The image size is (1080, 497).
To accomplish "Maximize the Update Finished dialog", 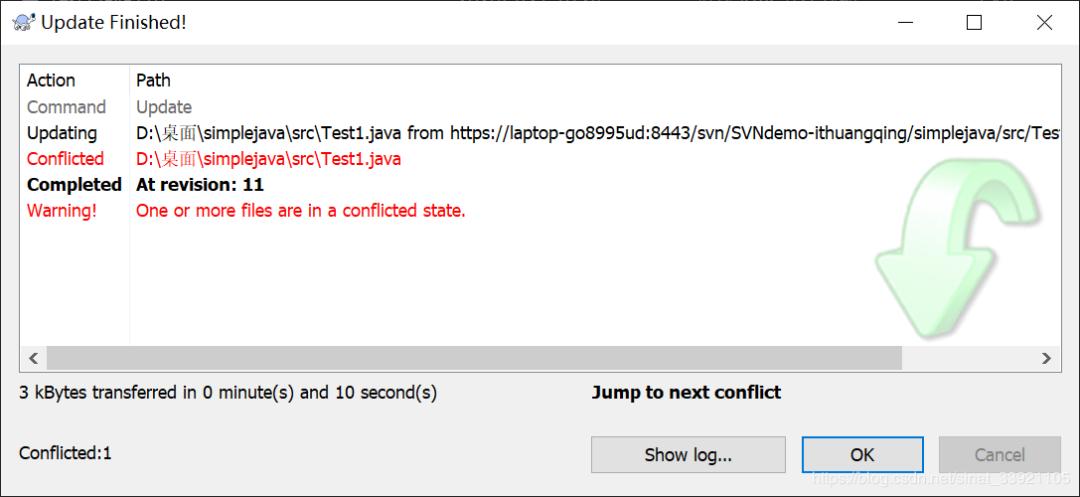I will point(974,22).
